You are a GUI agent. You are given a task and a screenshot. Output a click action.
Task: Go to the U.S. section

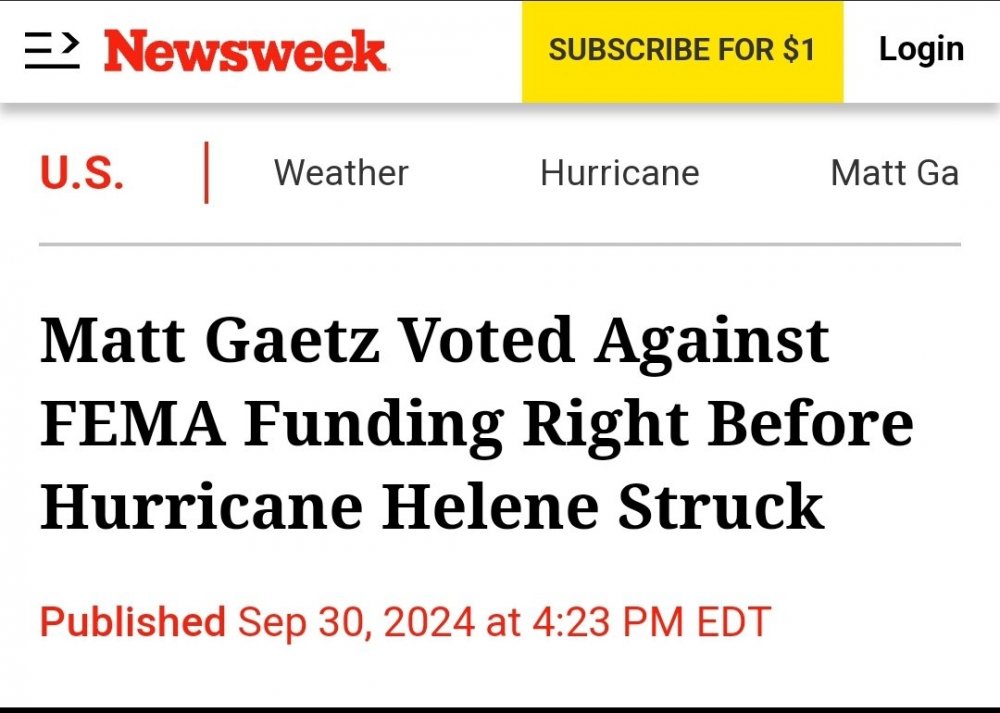click(82, 174)
